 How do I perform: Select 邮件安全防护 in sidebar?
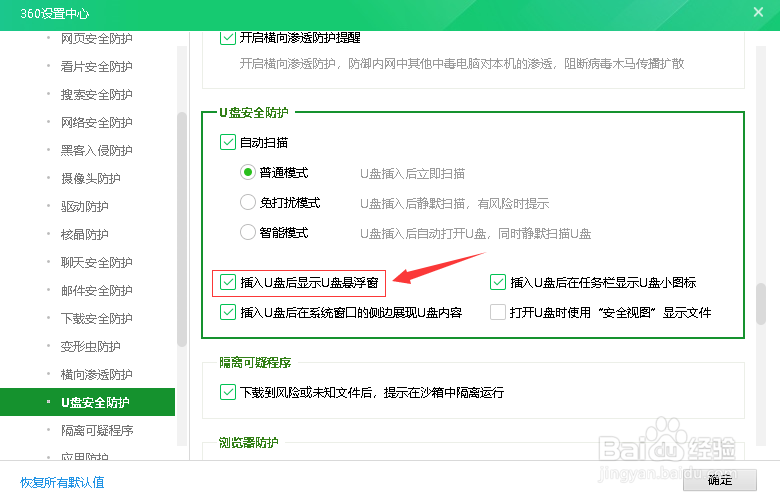point(97,290)
